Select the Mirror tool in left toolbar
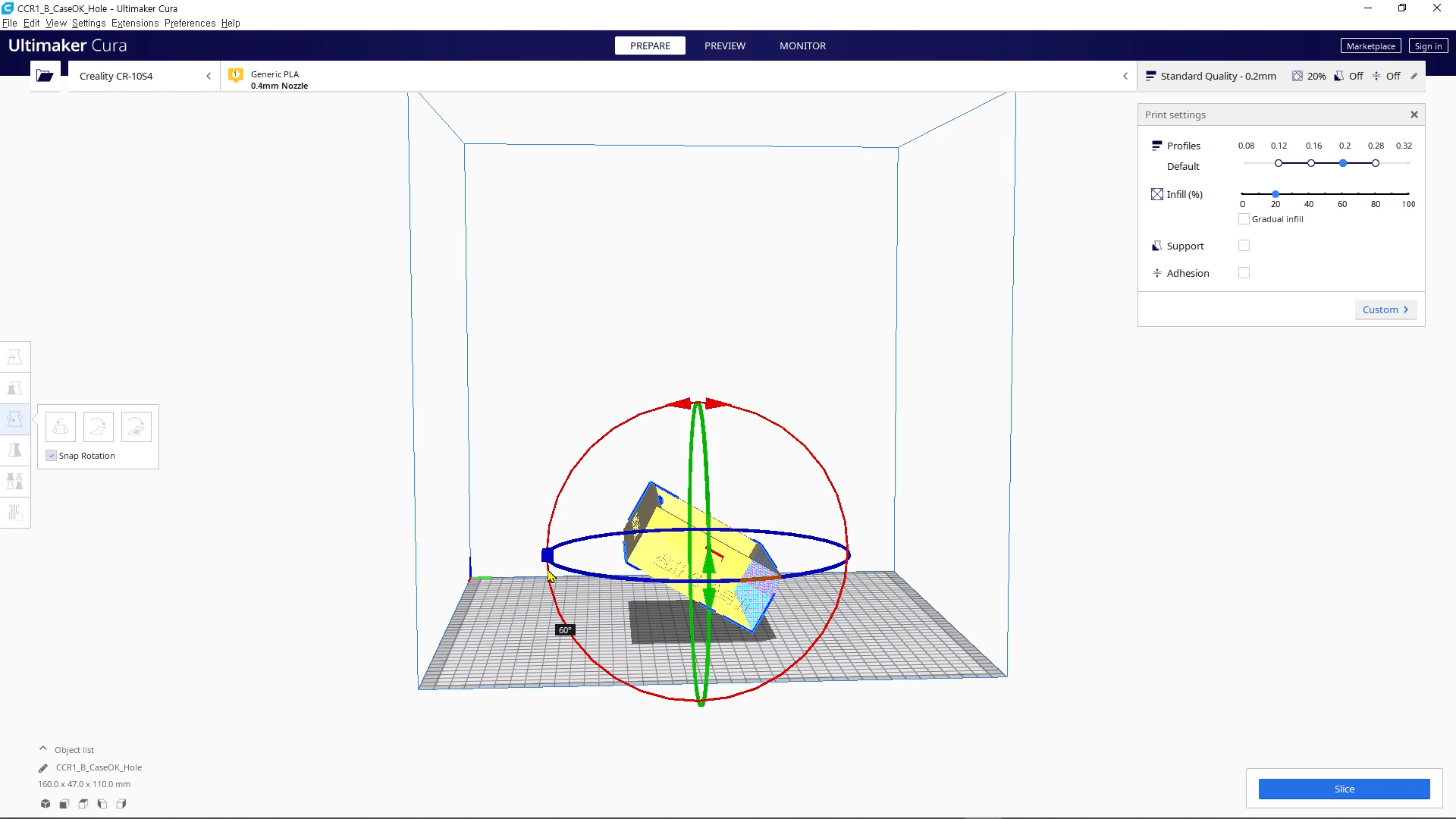Screen dimensions: 1456x819 pyautogui.click(x=14, y=450)
